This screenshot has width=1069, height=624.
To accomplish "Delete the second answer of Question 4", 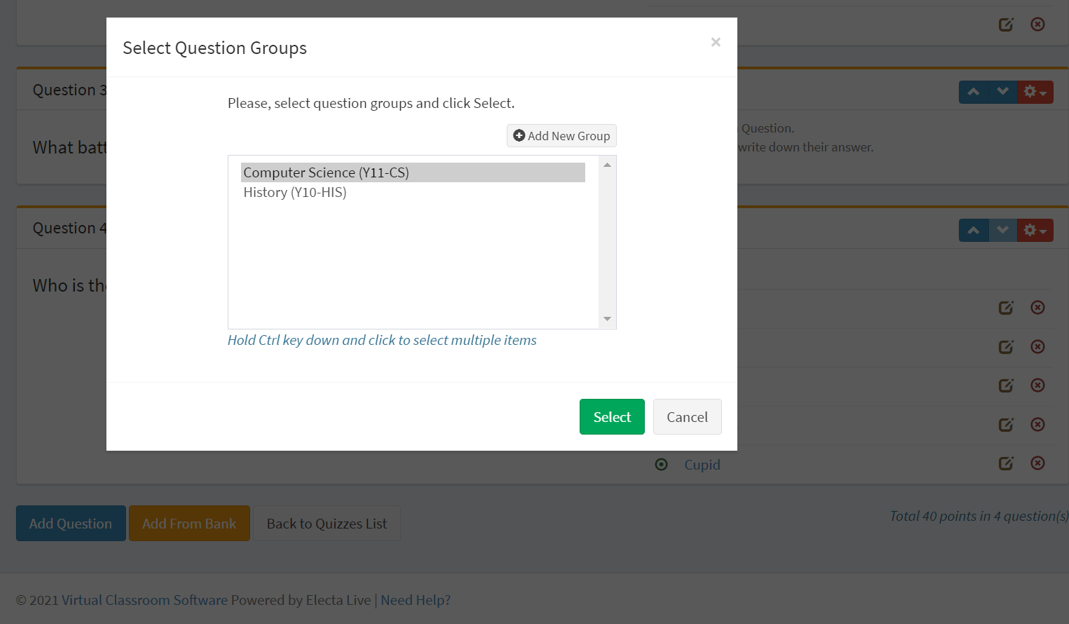I will coord(1038,346).
